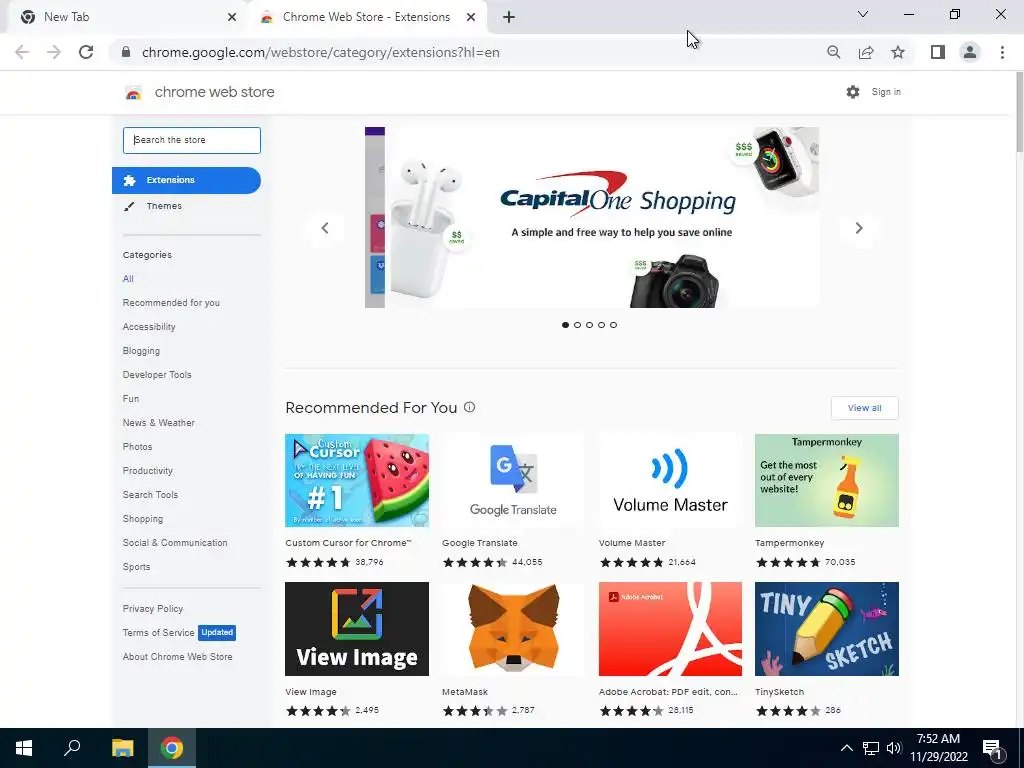This screenshot has height=768, width=1024.
Task: Choose the Accessibility category
Action: click(x=149, y=327)
